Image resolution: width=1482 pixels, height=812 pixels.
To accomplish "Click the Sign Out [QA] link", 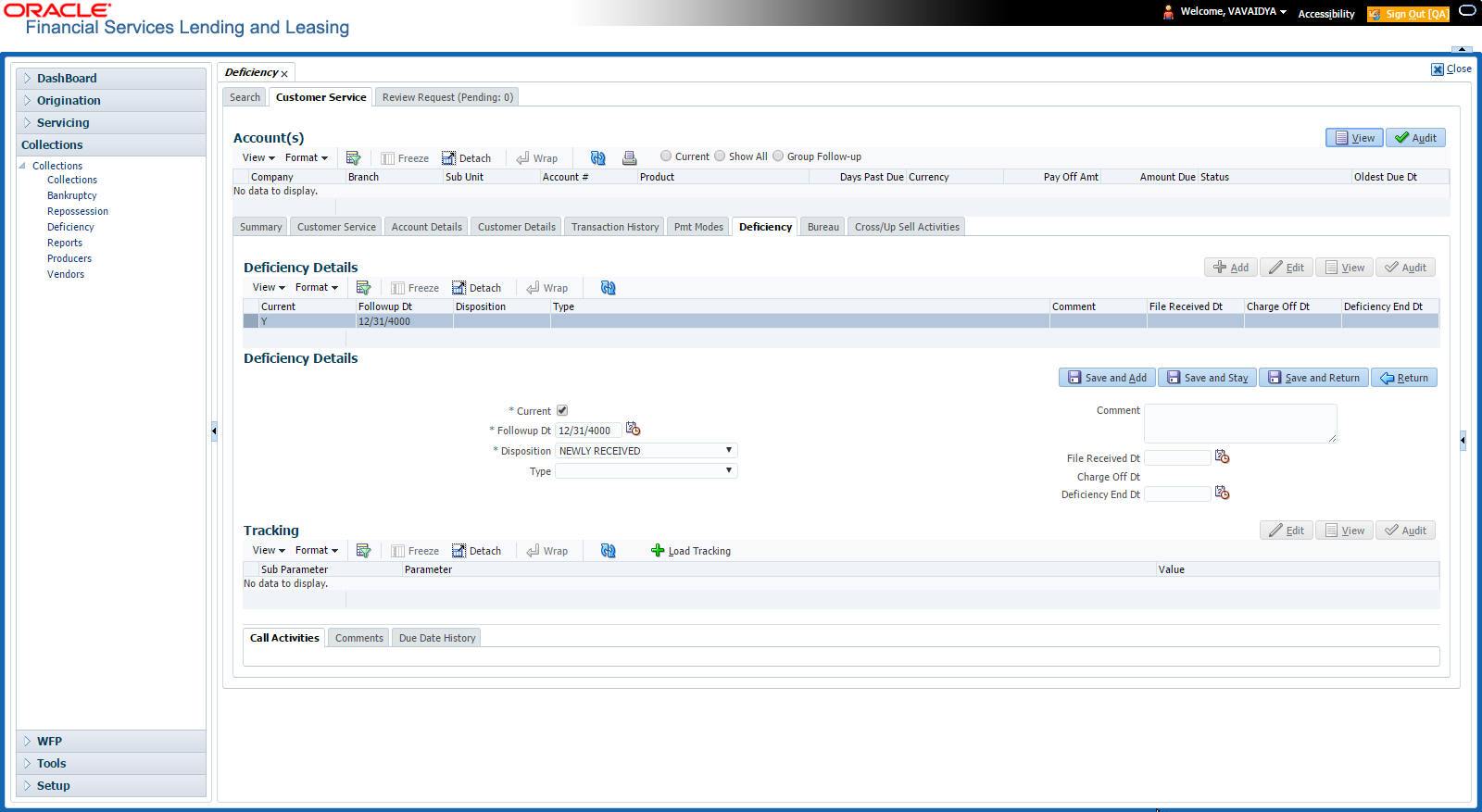I will [1409, 14].
